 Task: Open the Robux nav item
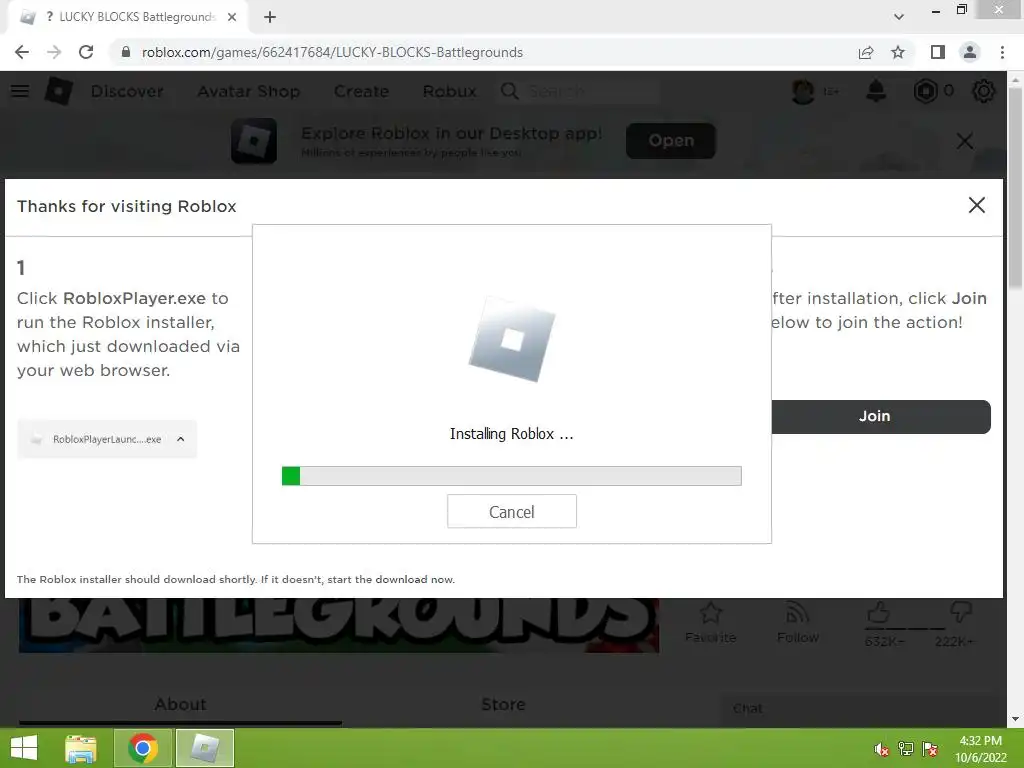449,91
